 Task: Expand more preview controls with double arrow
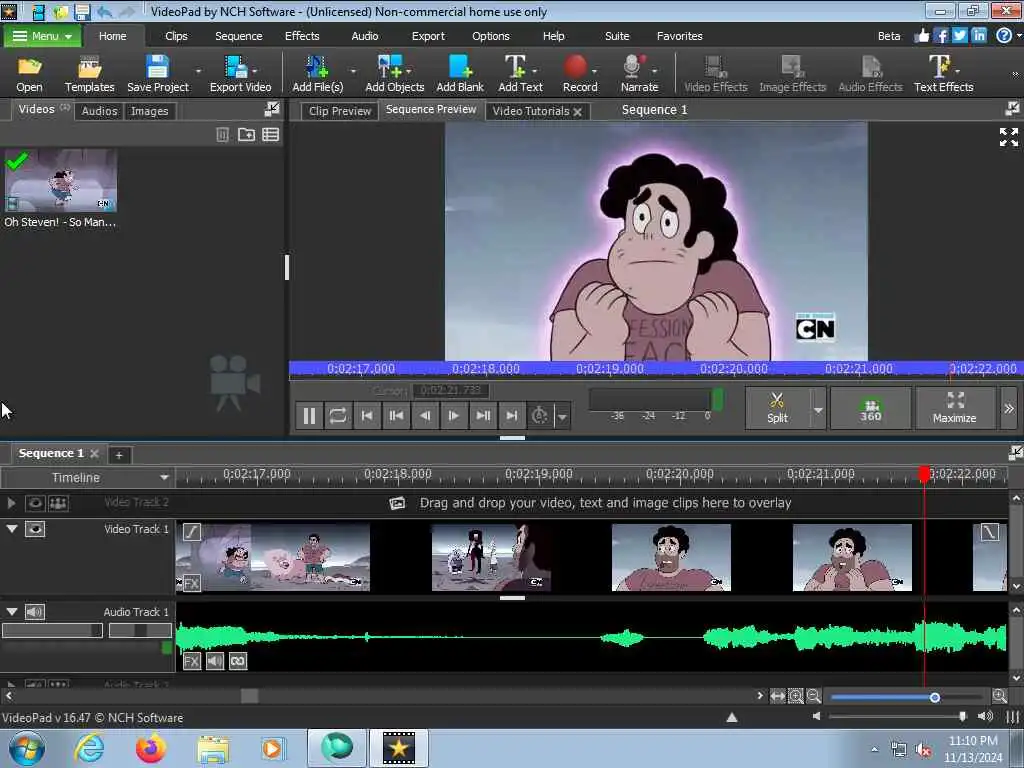(x=1009, y=408)
